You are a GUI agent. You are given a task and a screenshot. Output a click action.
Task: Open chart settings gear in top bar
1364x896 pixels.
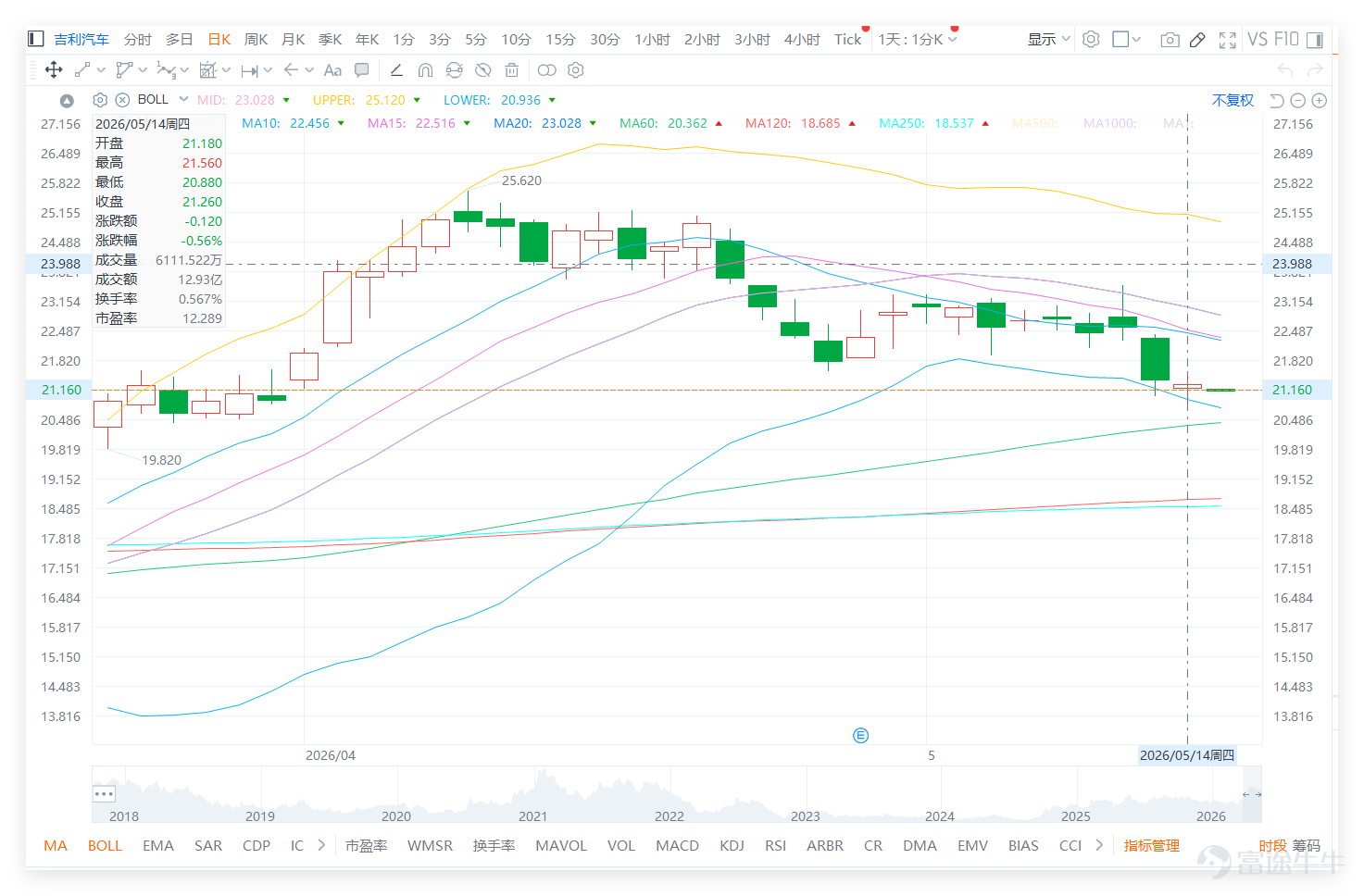click(x=1091, y=39)
